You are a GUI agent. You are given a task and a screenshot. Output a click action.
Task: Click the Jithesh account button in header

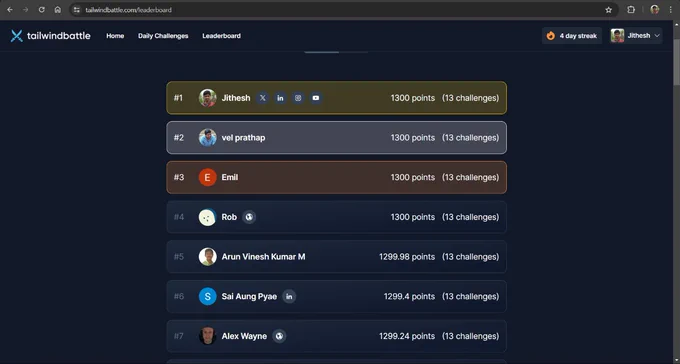tap(636, 36)
